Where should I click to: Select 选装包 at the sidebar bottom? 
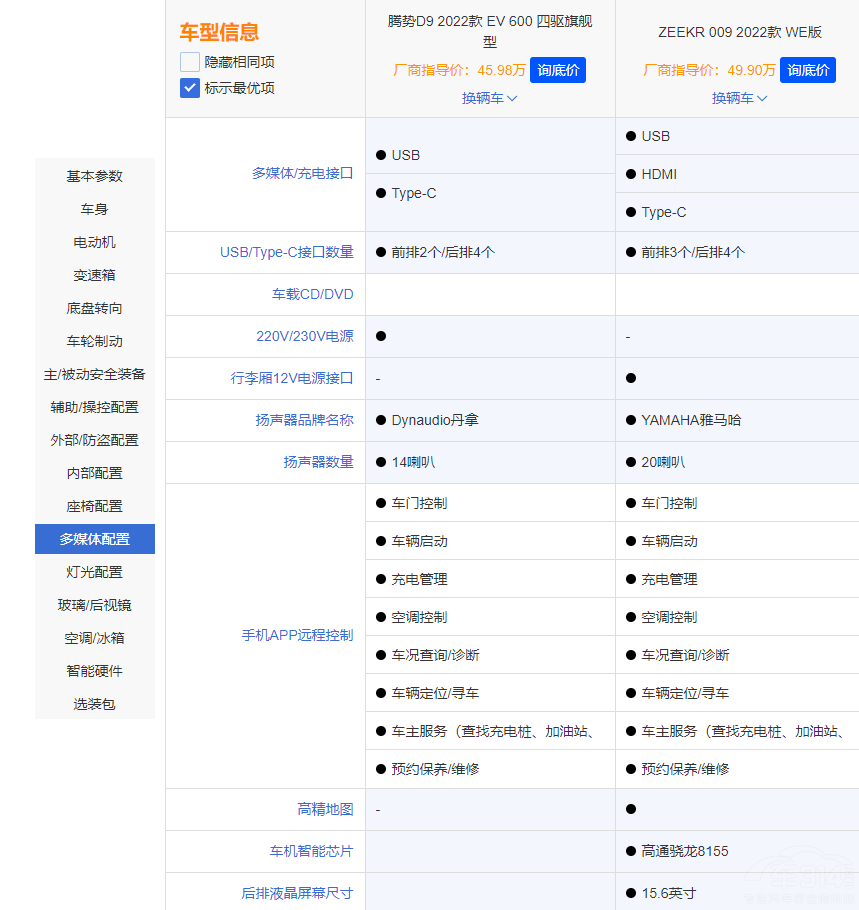pyautogui.click(x=94, y=703)
